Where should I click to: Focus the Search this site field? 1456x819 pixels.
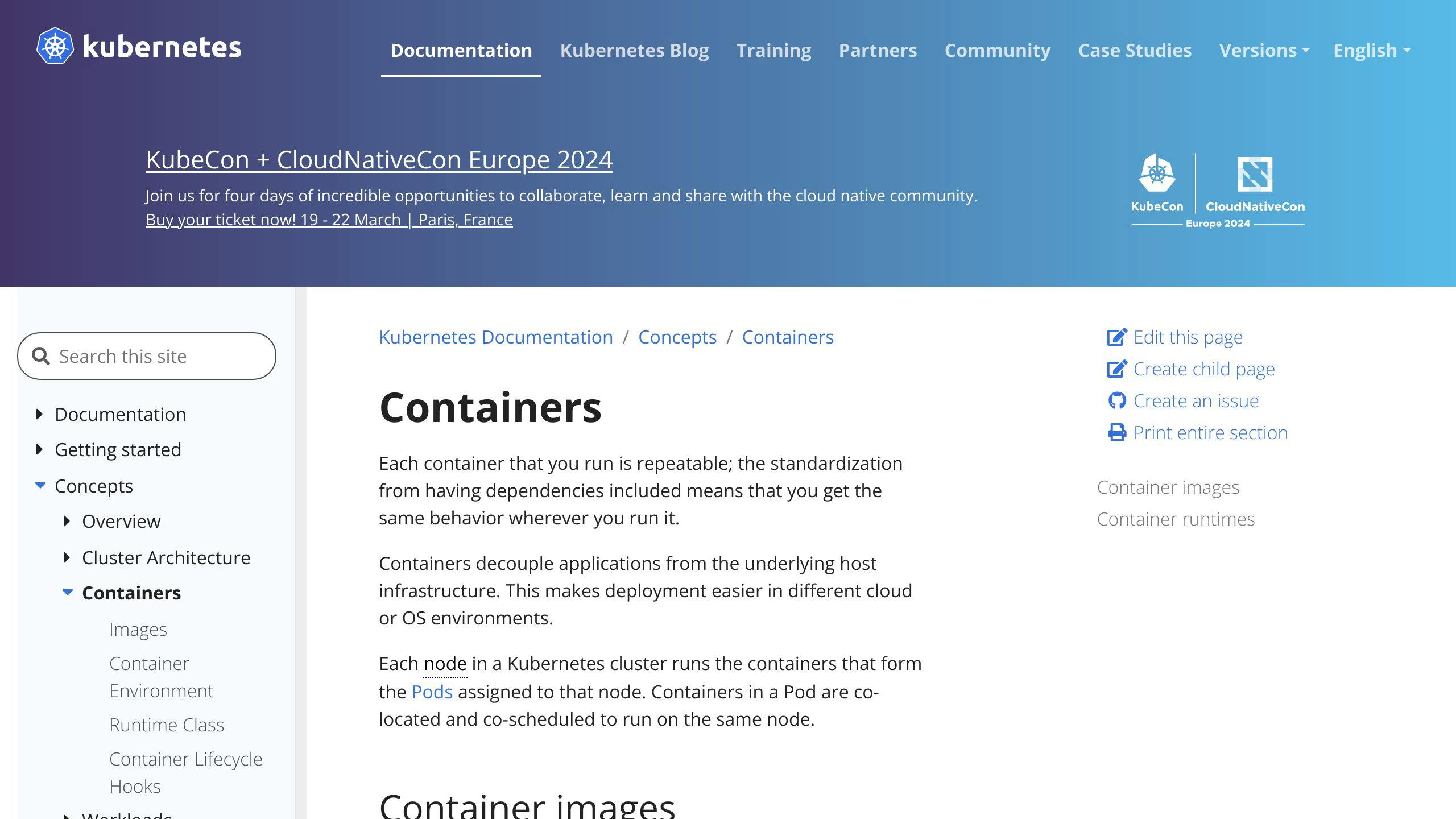click(x=147, y=356)
